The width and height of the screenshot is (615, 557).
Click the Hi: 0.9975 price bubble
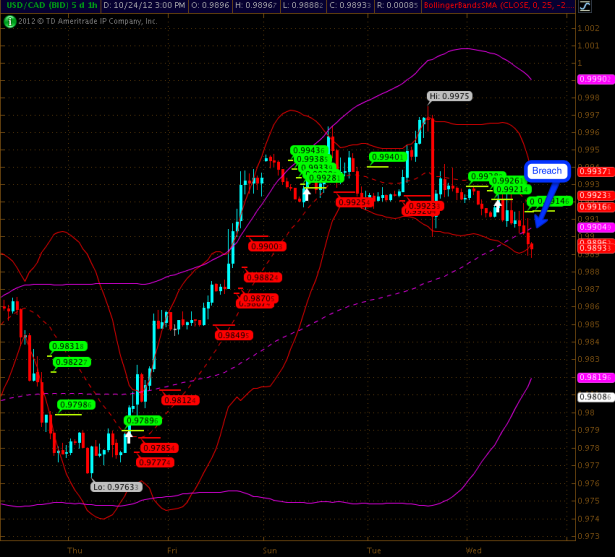coord(448,97)
